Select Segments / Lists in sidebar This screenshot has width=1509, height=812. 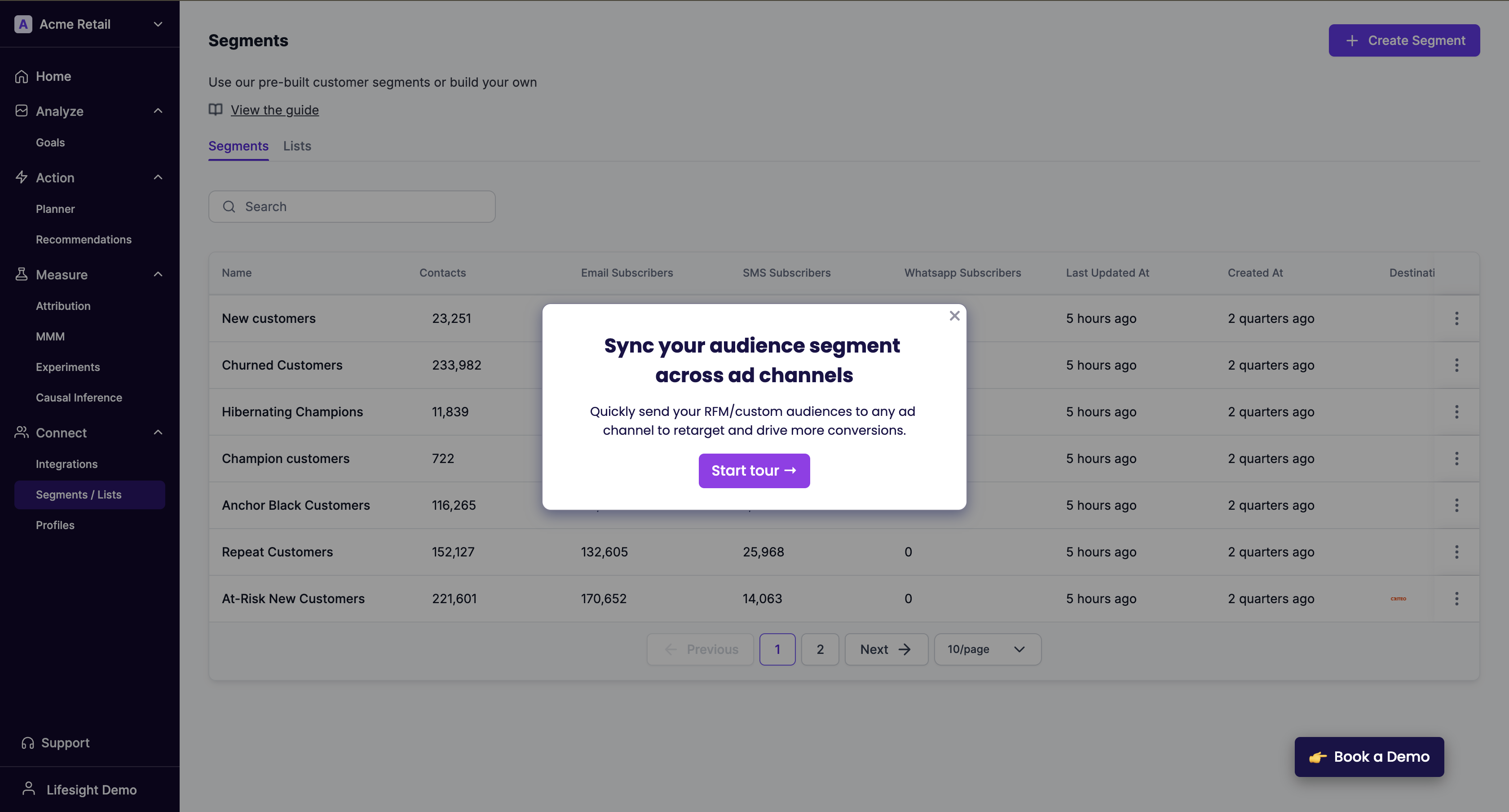pos(79,494)
